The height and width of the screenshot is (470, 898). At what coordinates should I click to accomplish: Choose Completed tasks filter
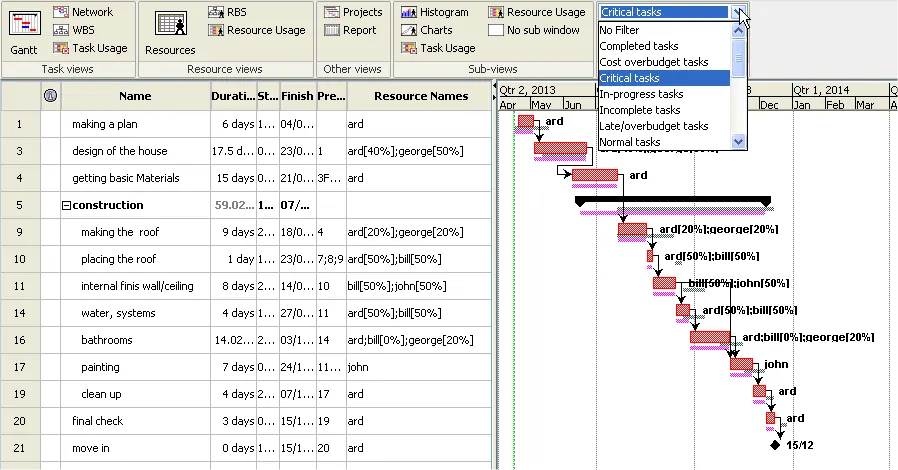(664, 46)
